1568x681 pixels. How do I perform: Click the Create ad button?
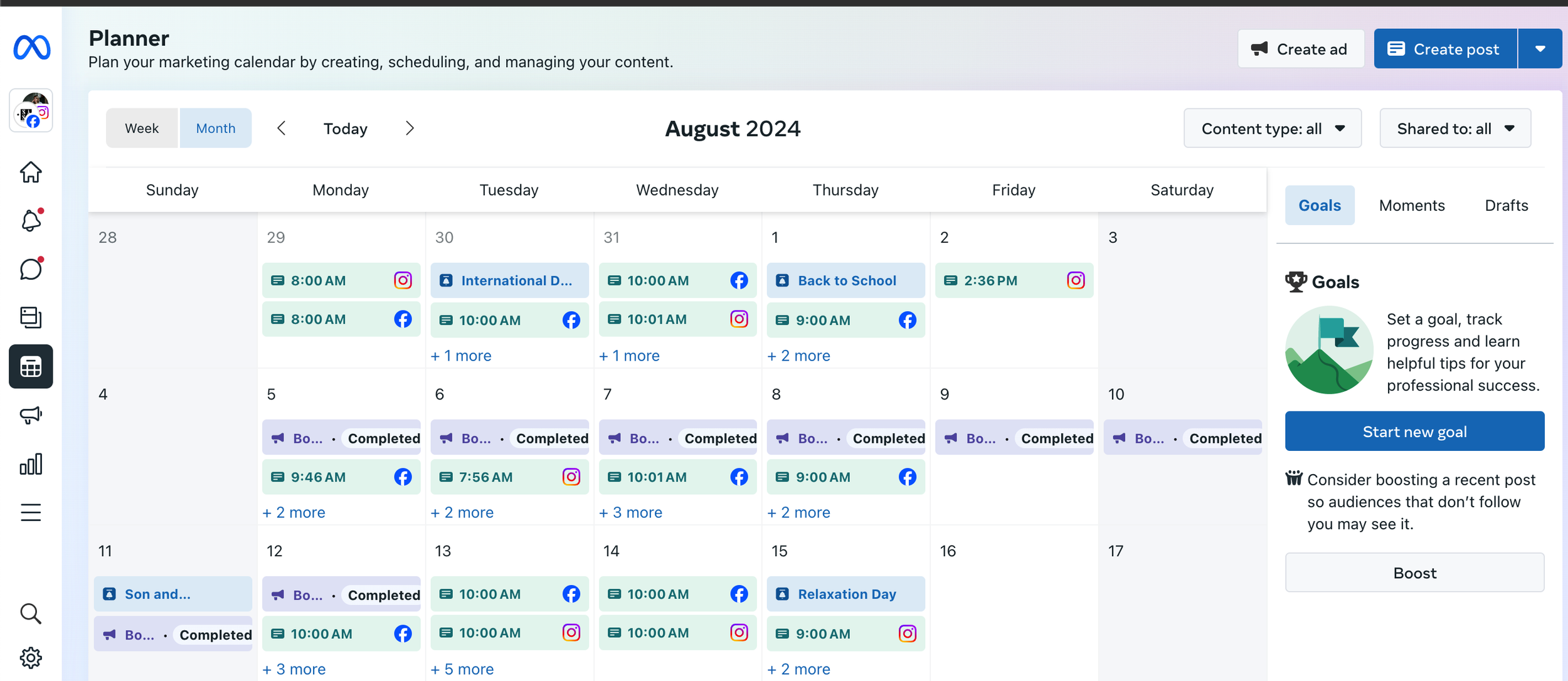tap(1300, 49)
